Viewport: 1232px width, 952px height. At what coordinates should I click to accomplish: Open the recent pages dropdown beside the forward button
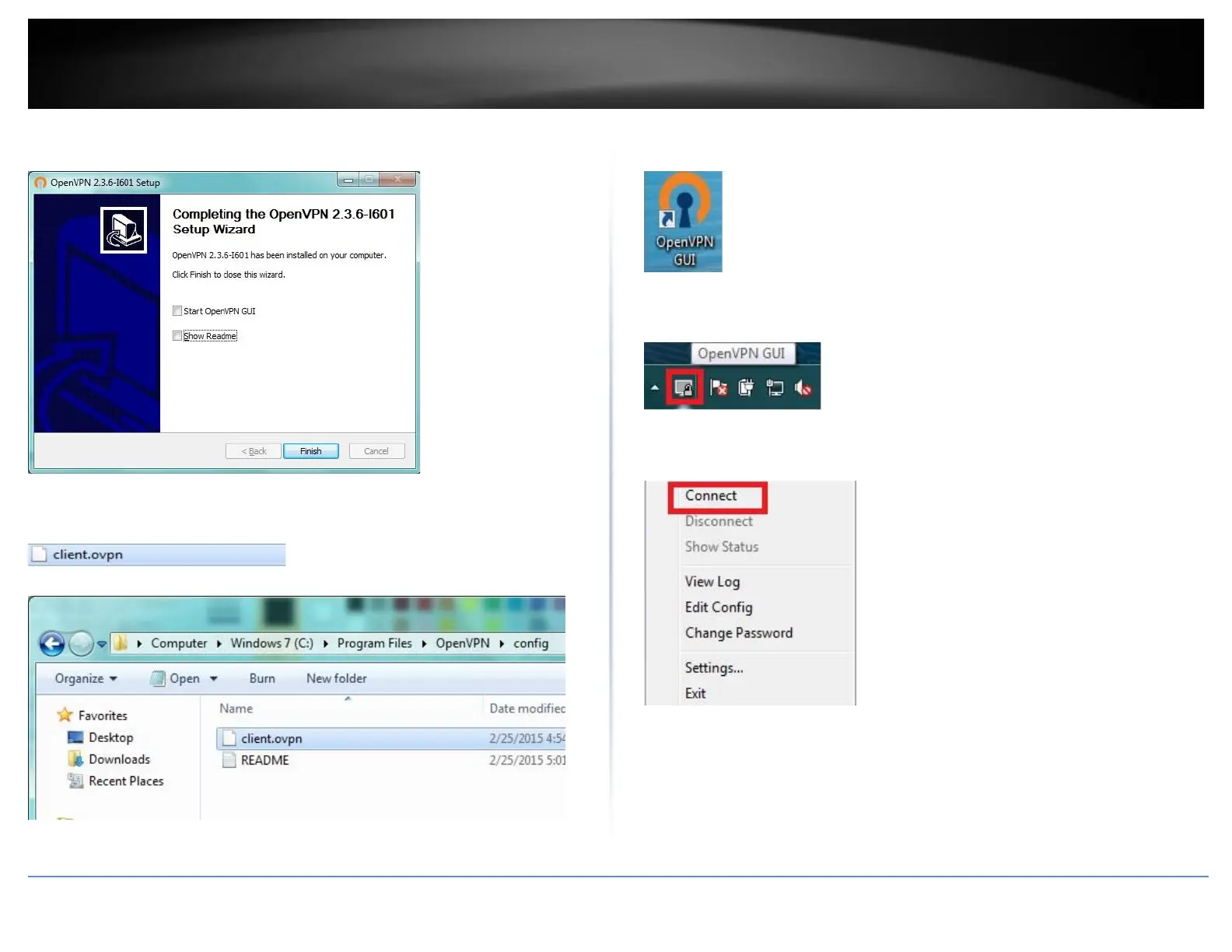click(102, 644)
